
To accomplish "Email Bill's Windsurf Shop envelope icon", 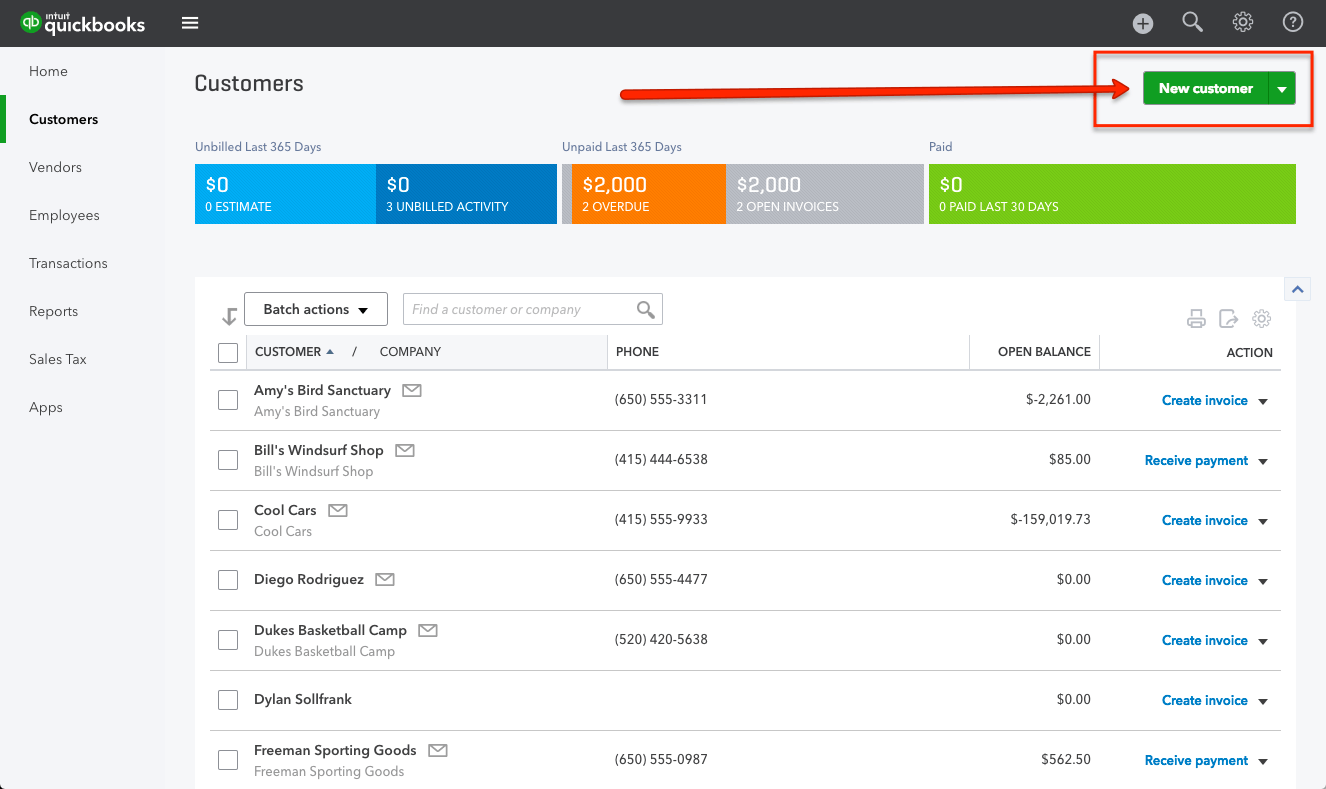I will 404,450.
